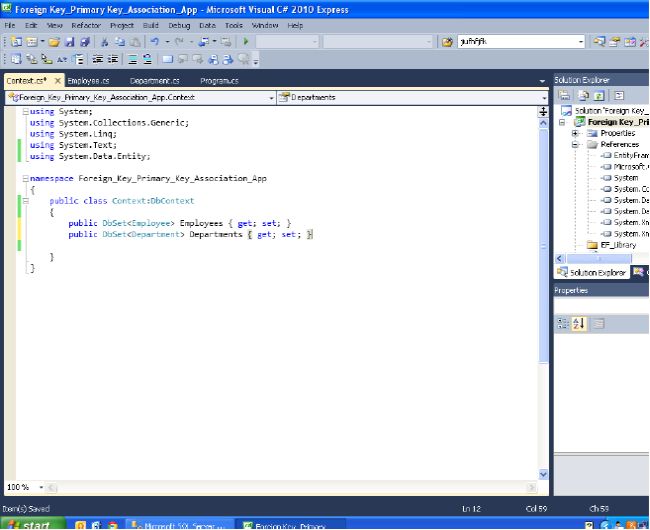Screen dimensions: 650x530
Task: Start debugging with the green play icon
Action: [246, 42]
